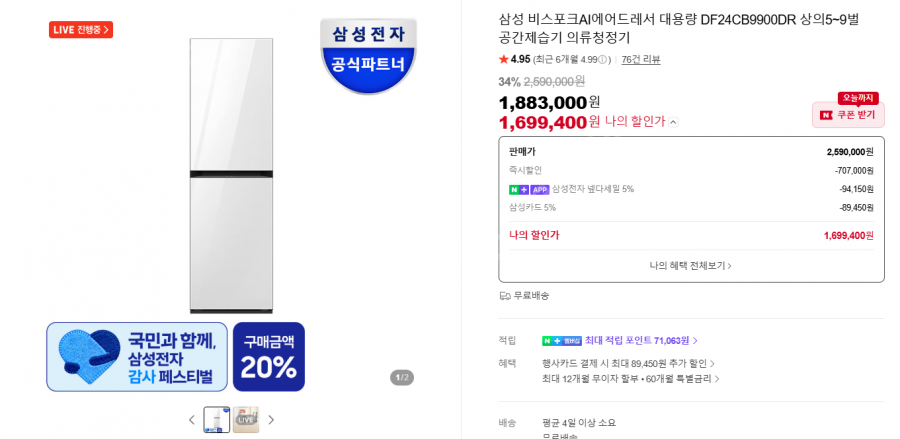The height and width of the screenshot is (439, 900).
Task: Click the N+ APP membership badge
Action: coord(529,189)
